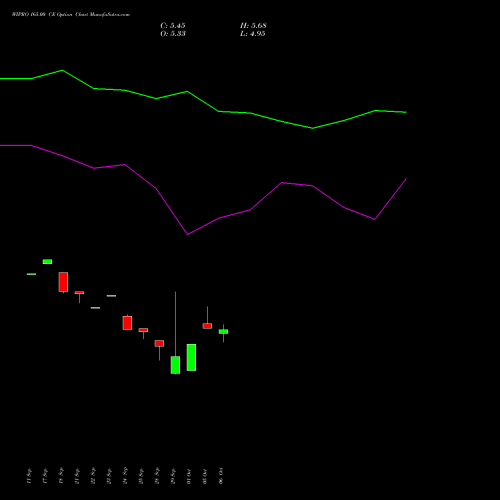Click the '21 Sep' date axis label
Viewport: 500px width, 500px height.
77,476
